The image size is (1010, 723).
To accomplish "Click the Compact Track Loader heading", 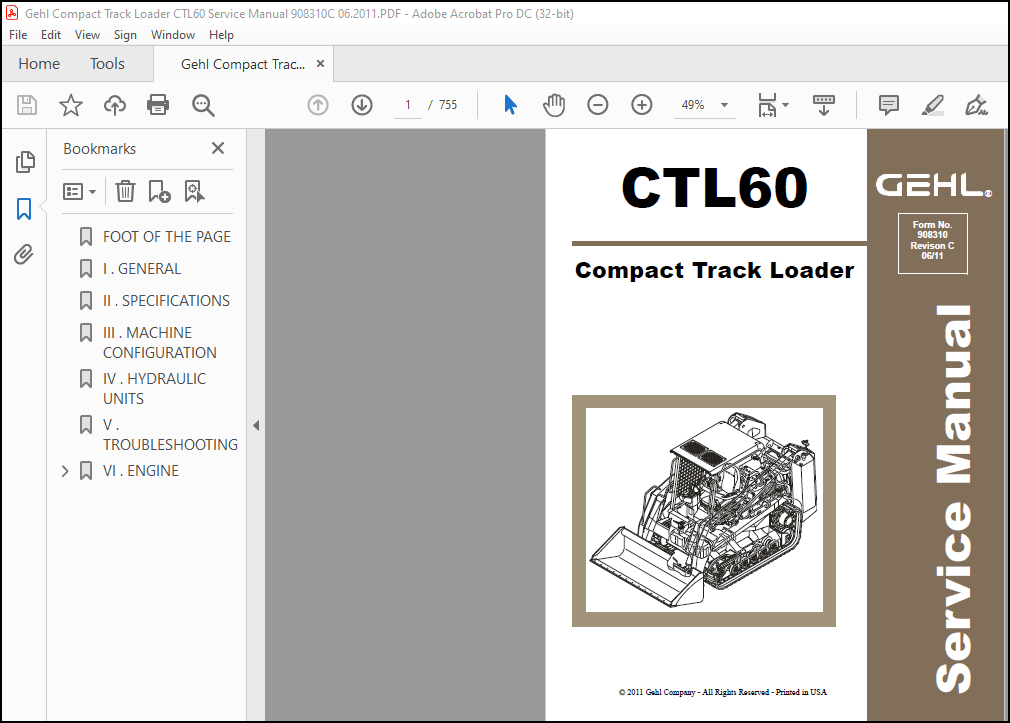I will pyautogui.click(x=714, y=271).
